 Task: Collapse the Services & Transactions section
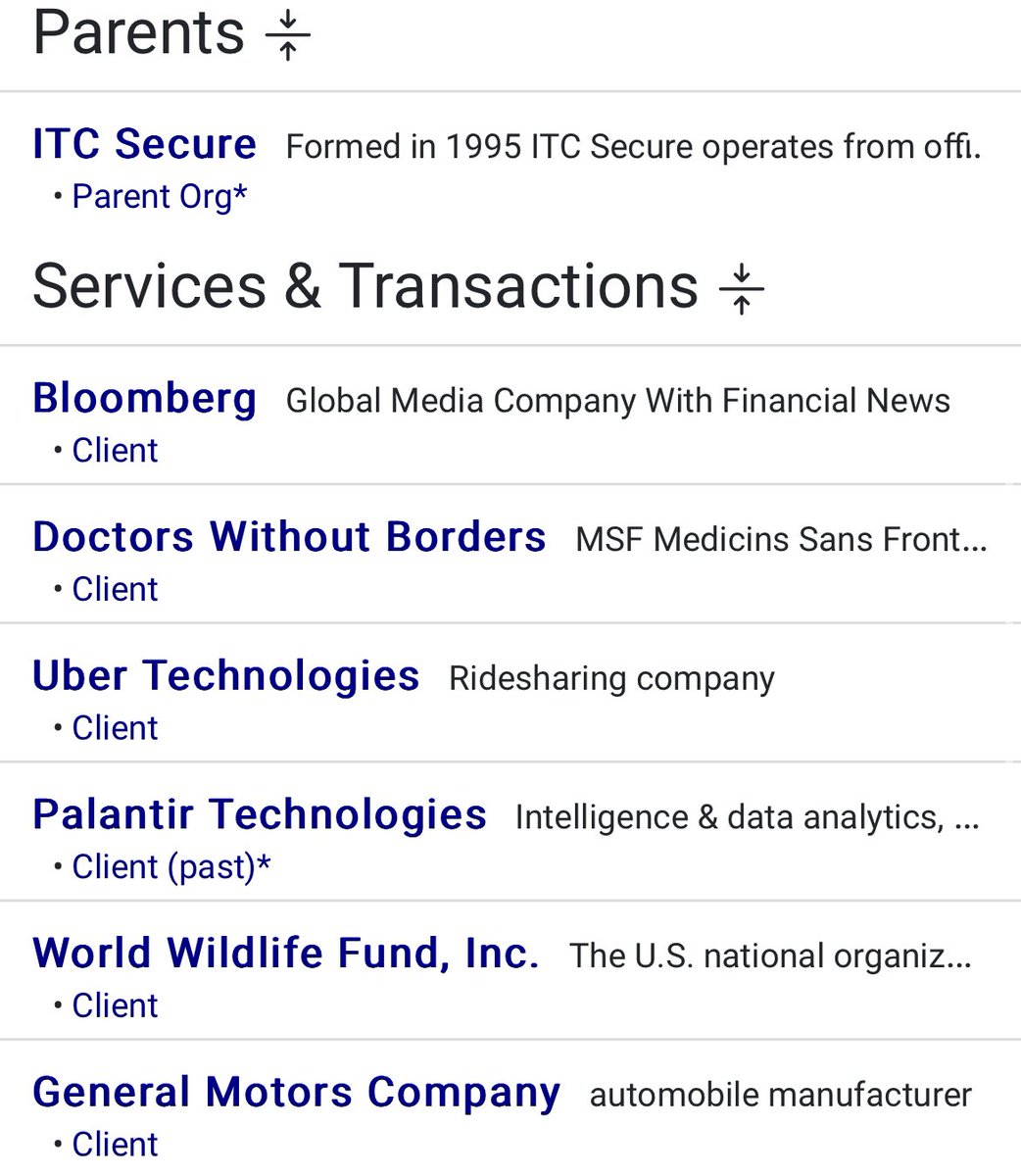coord(741,288)
